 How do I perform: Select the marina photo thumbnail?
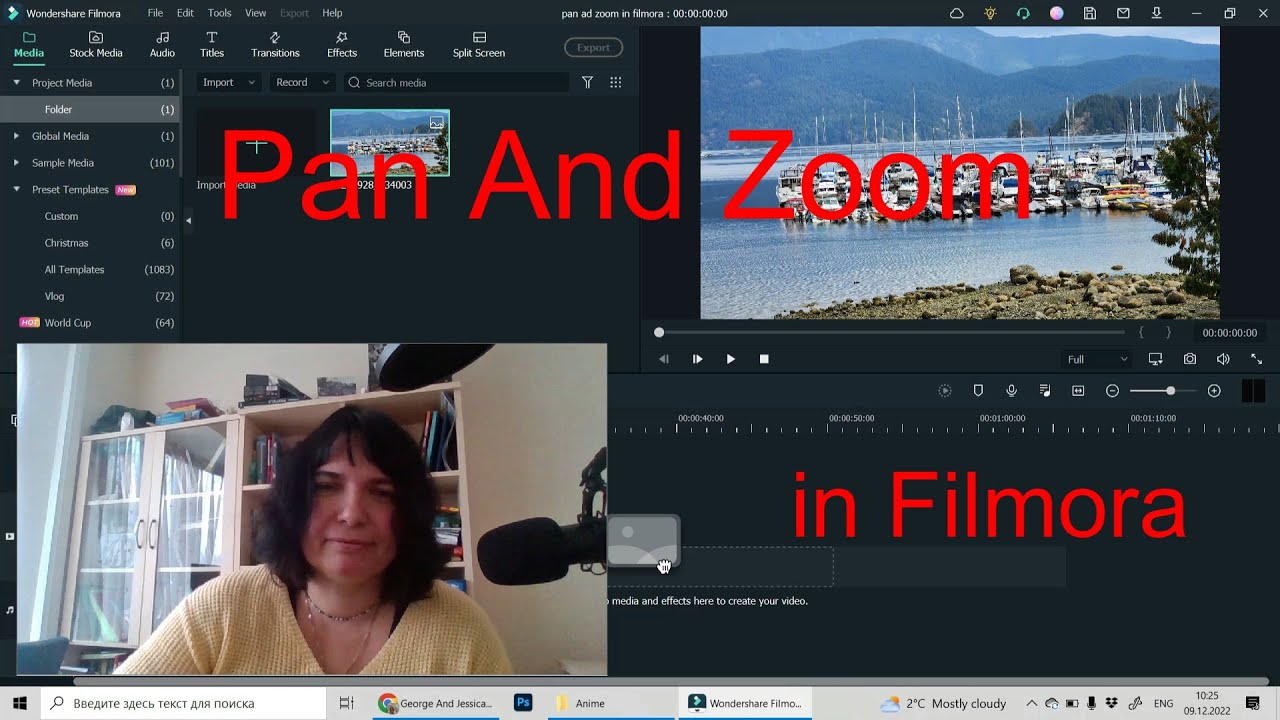pyautogui.click(x=390, y=143)
